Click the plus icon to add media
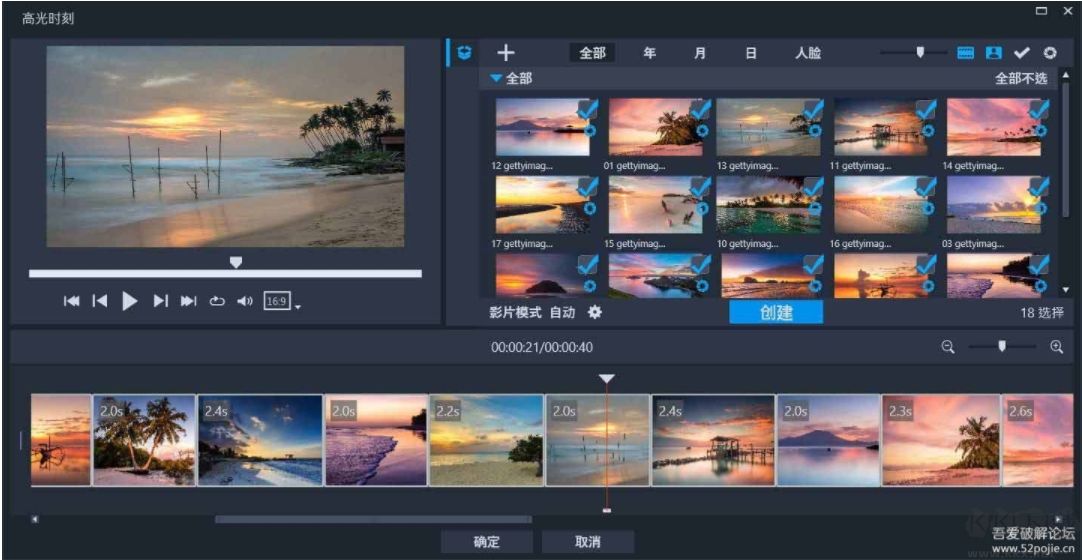1082x560 pixels. tap(506, 53)
